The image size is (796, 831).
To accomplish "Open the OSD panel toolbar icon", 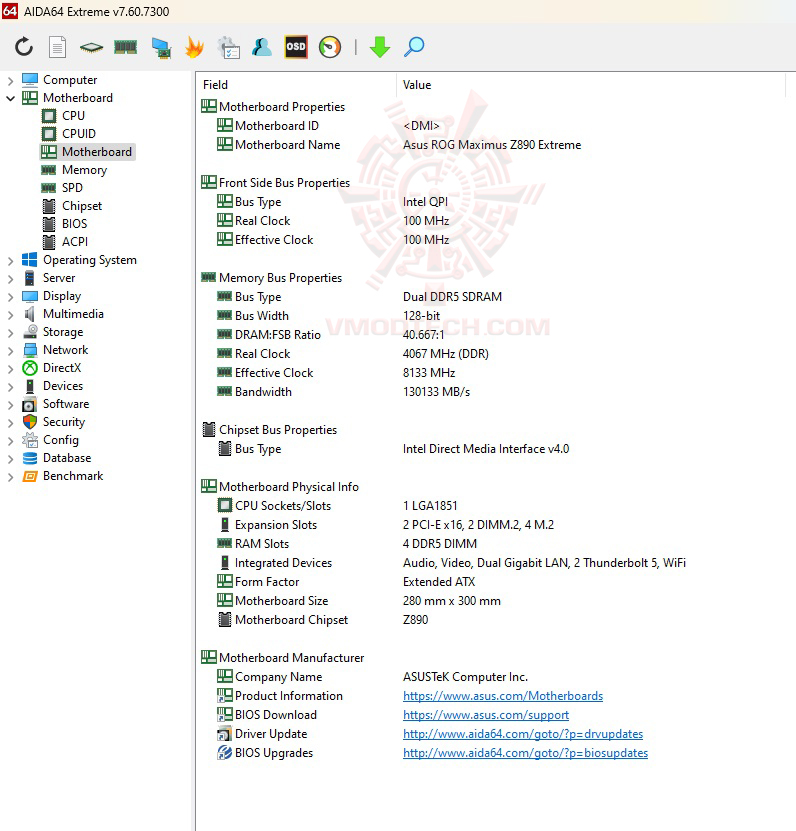I will pyautogui.click(x=296, y=47).
